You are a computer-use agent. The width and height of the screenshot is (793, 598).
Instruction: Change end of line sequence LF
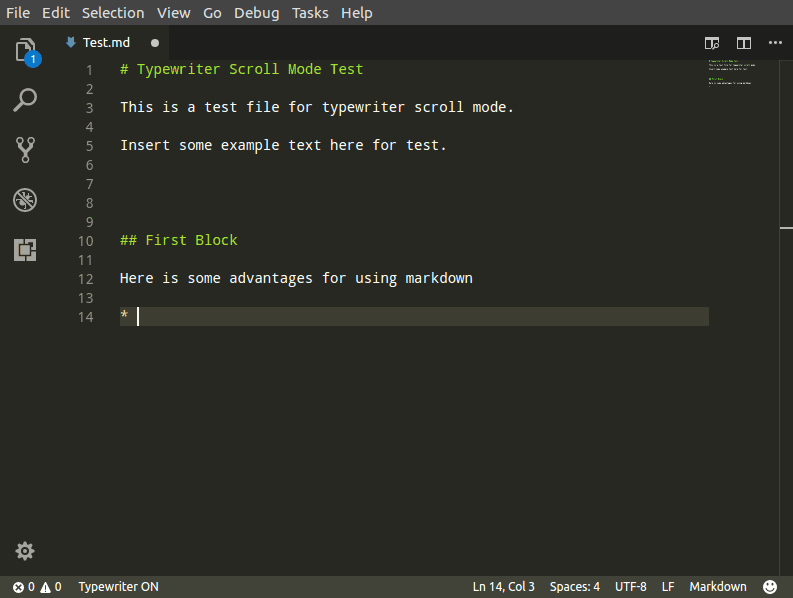tap(668, 587)
